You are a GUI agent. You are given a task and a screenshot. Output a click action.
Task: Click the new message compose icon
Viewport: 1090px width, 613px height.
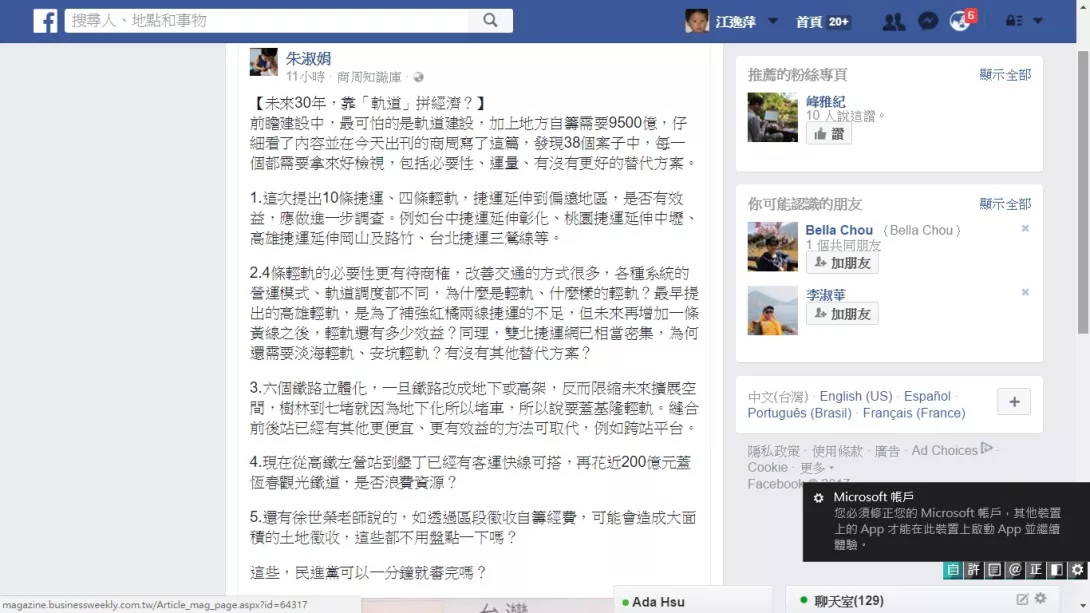click(x=1022, y=598)
